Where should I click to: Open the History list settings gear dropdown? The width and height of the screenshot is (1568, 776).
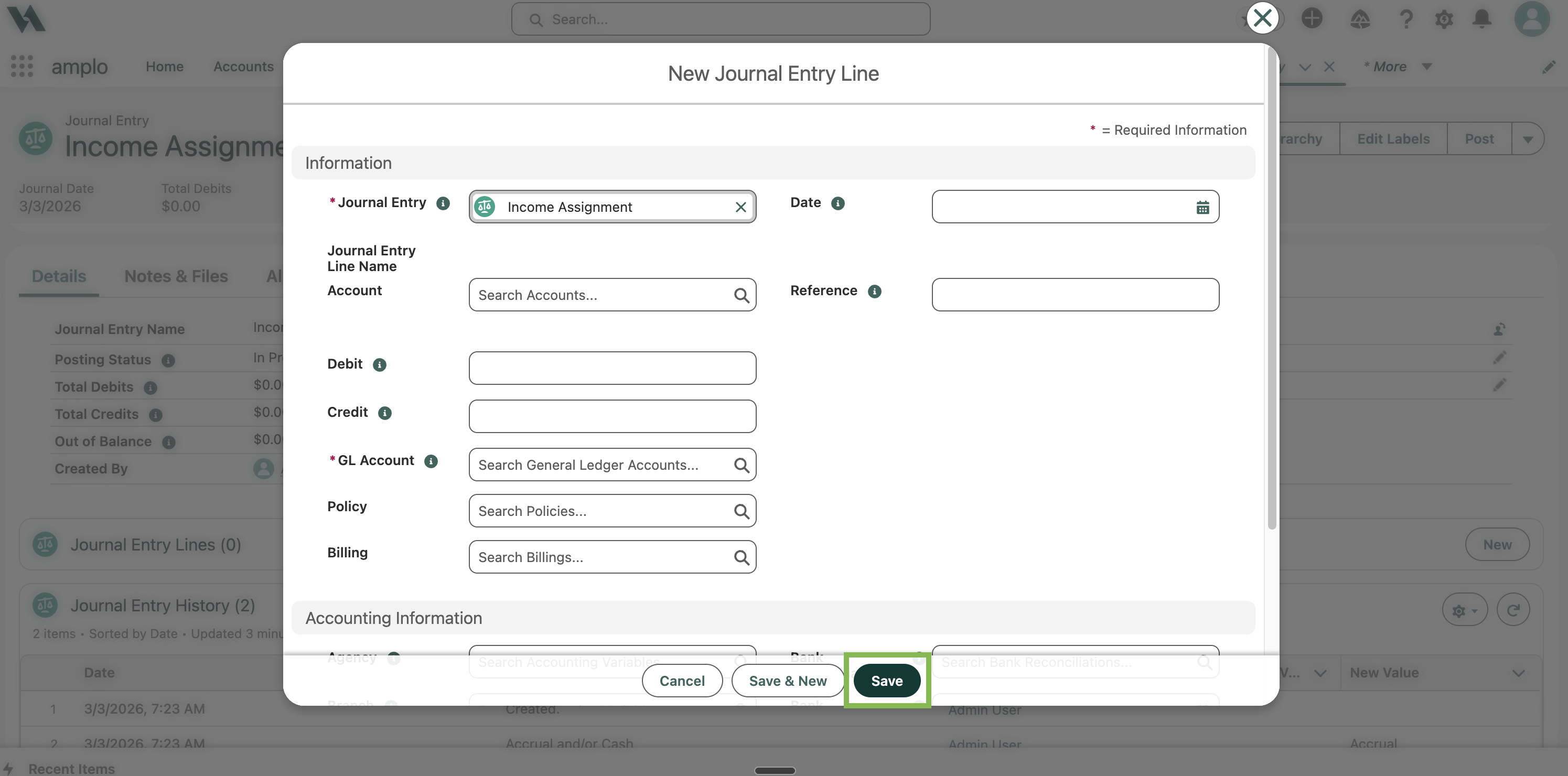1464,610
